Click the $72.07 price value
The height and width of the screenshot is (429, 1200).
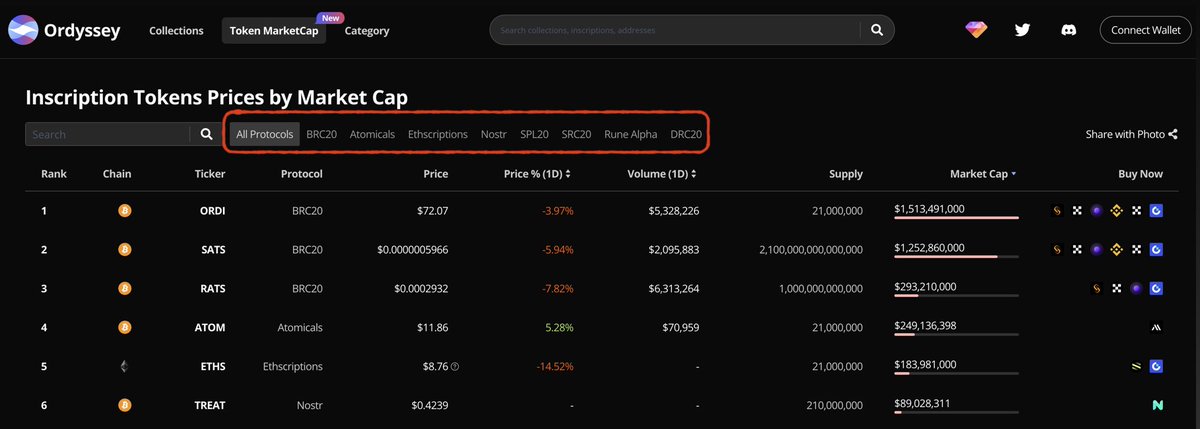point(431,211)
